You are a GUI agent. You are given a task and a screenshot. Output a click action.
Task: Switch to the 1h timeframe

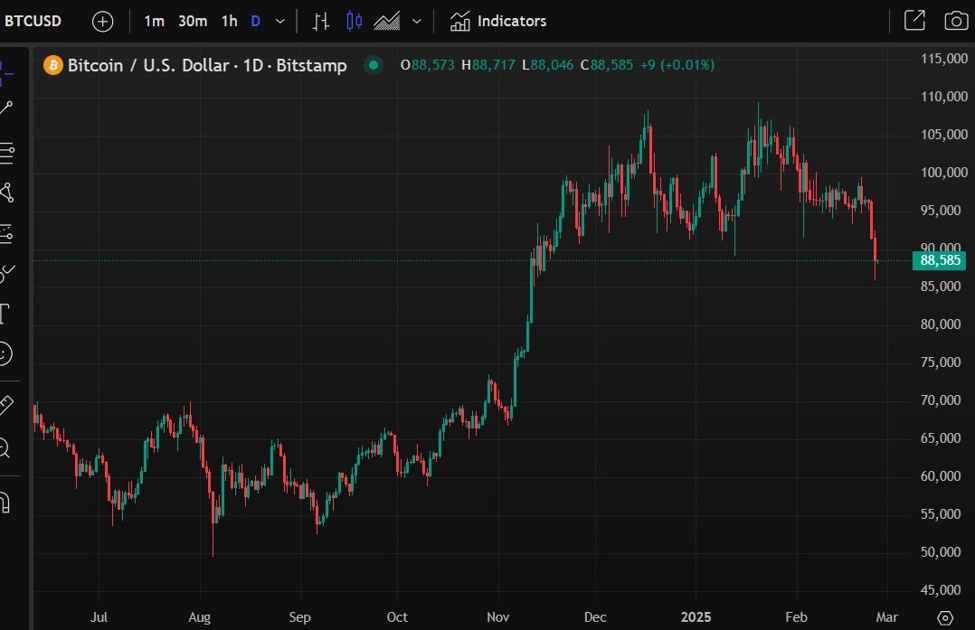pyautogui.click(x=227, y=20)
